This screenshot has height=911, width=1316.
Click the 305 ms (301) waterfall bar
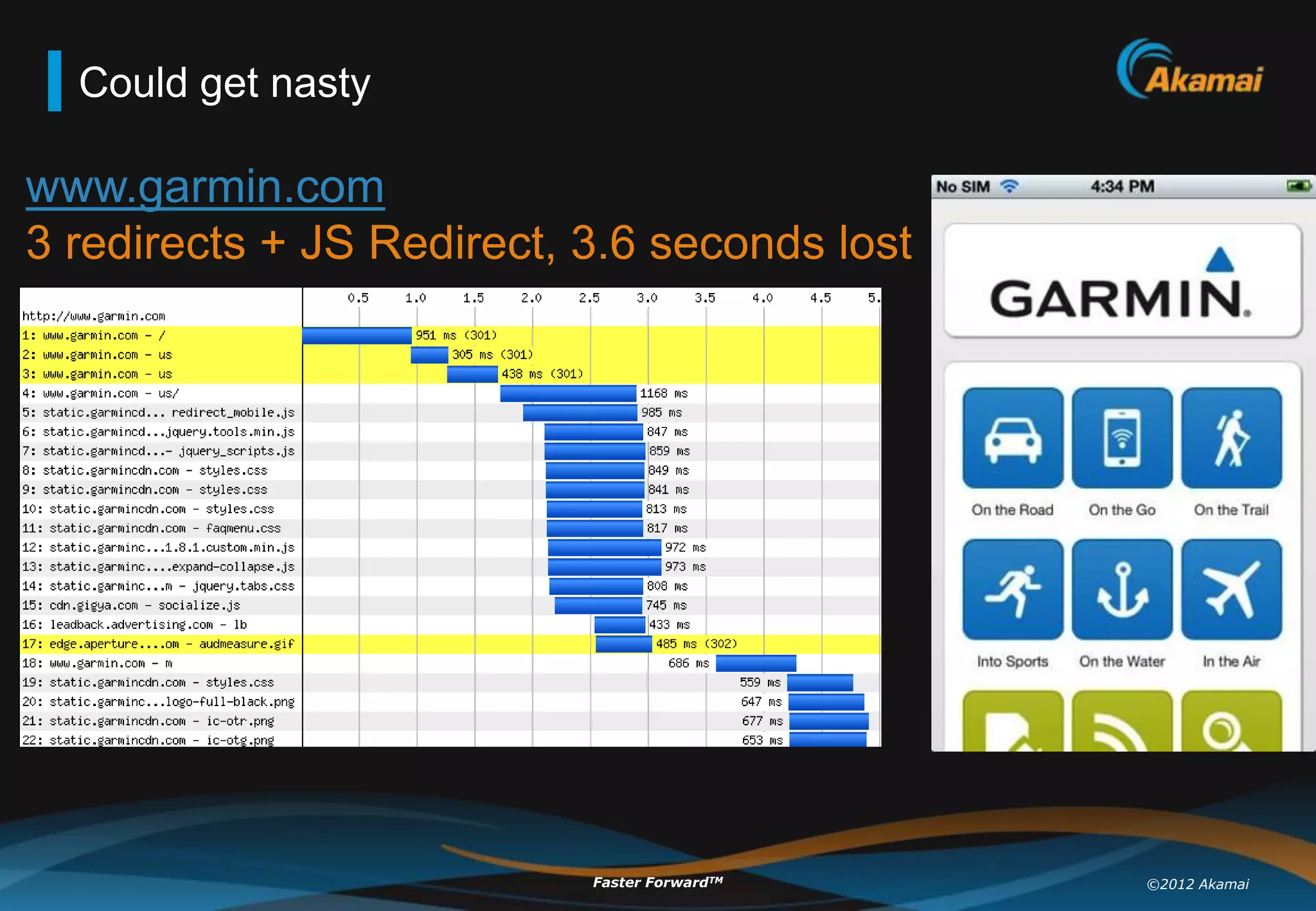click(429, 355)
